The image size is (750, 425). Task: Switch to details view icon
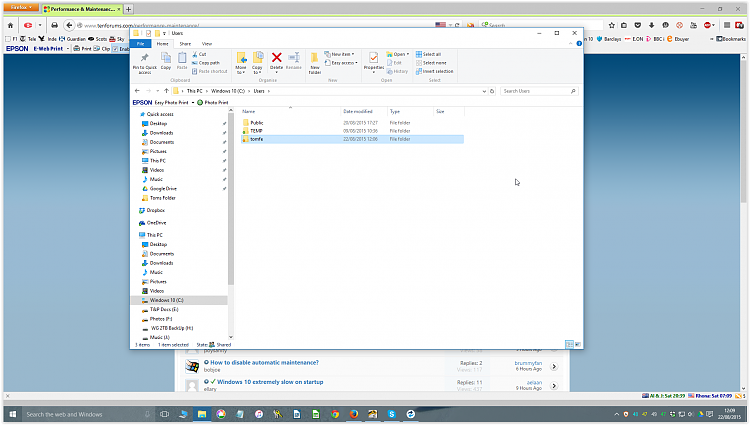569,344
